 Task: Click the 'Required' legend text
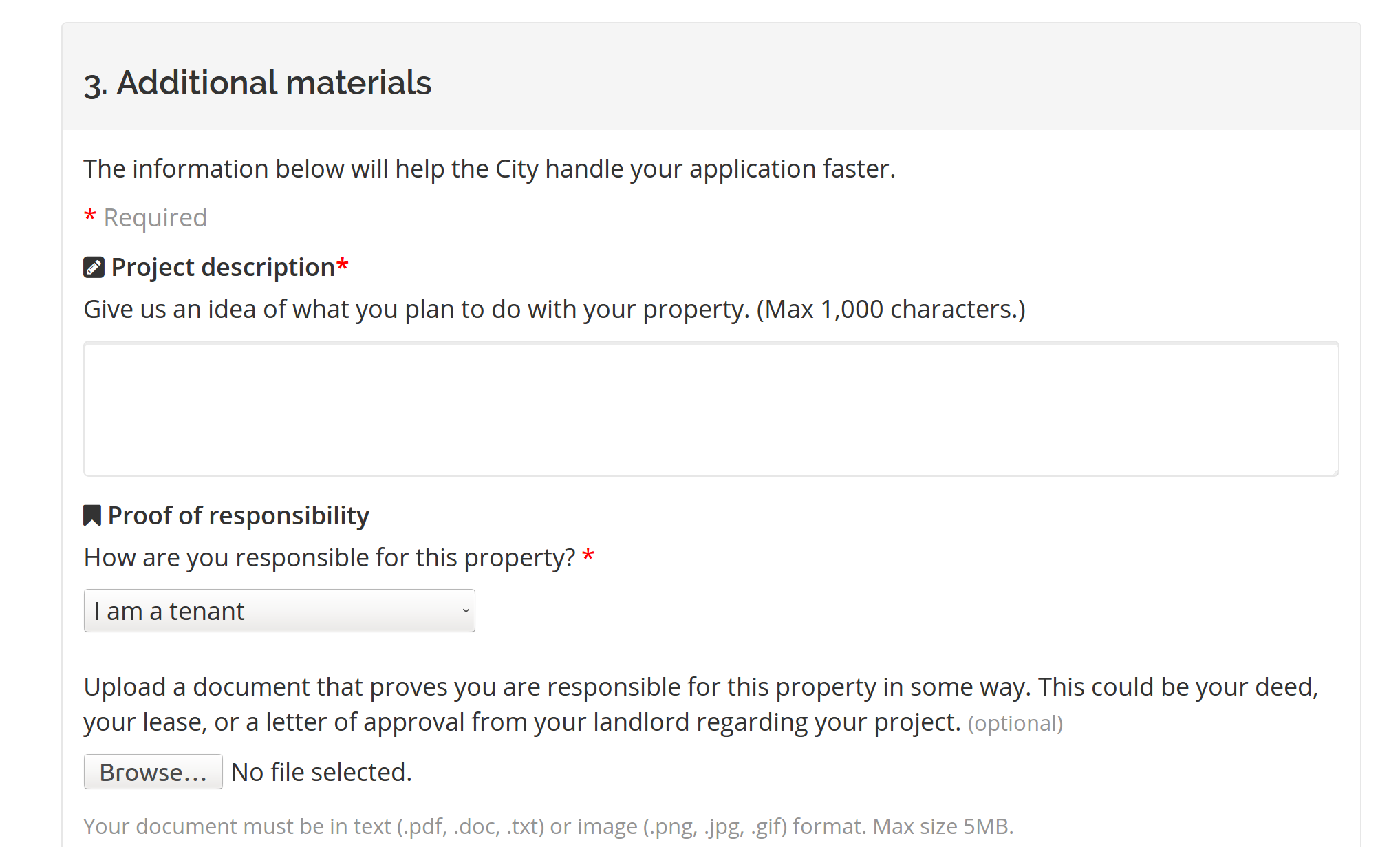[155, 217]
